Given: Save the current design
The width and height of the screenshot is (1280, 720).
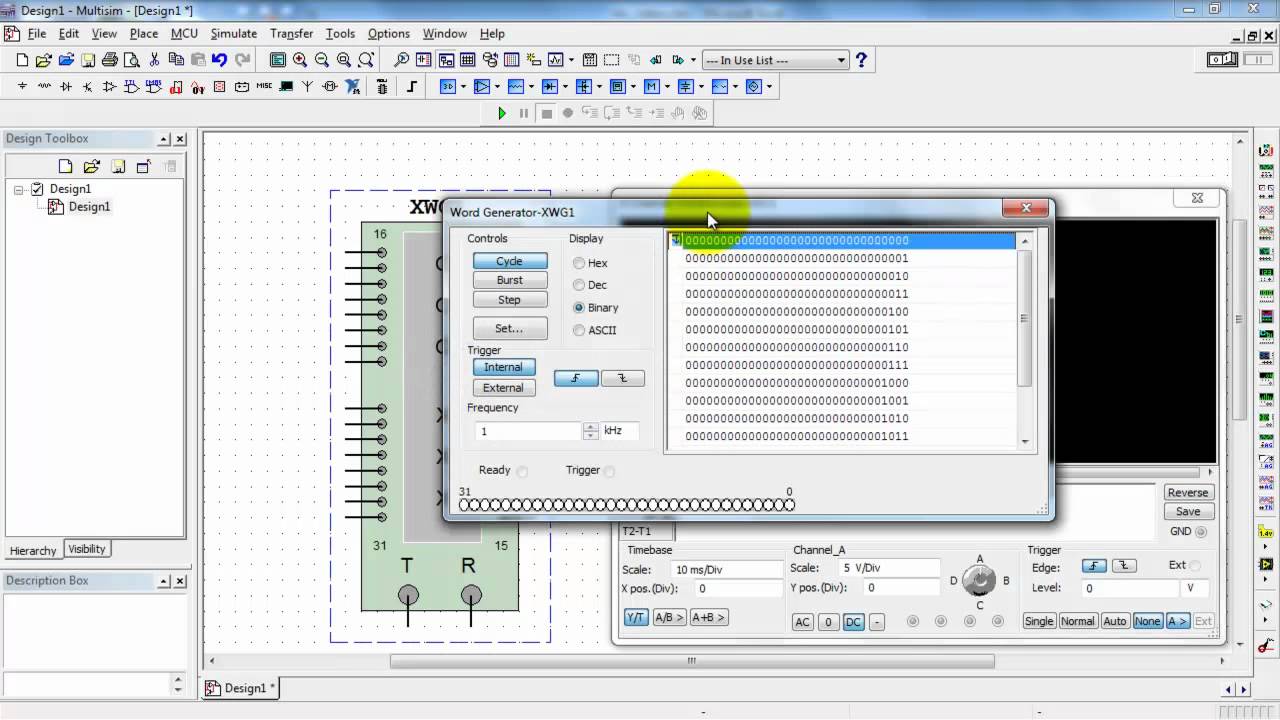Looking at the screenshot, I should (x=87, y=60).
